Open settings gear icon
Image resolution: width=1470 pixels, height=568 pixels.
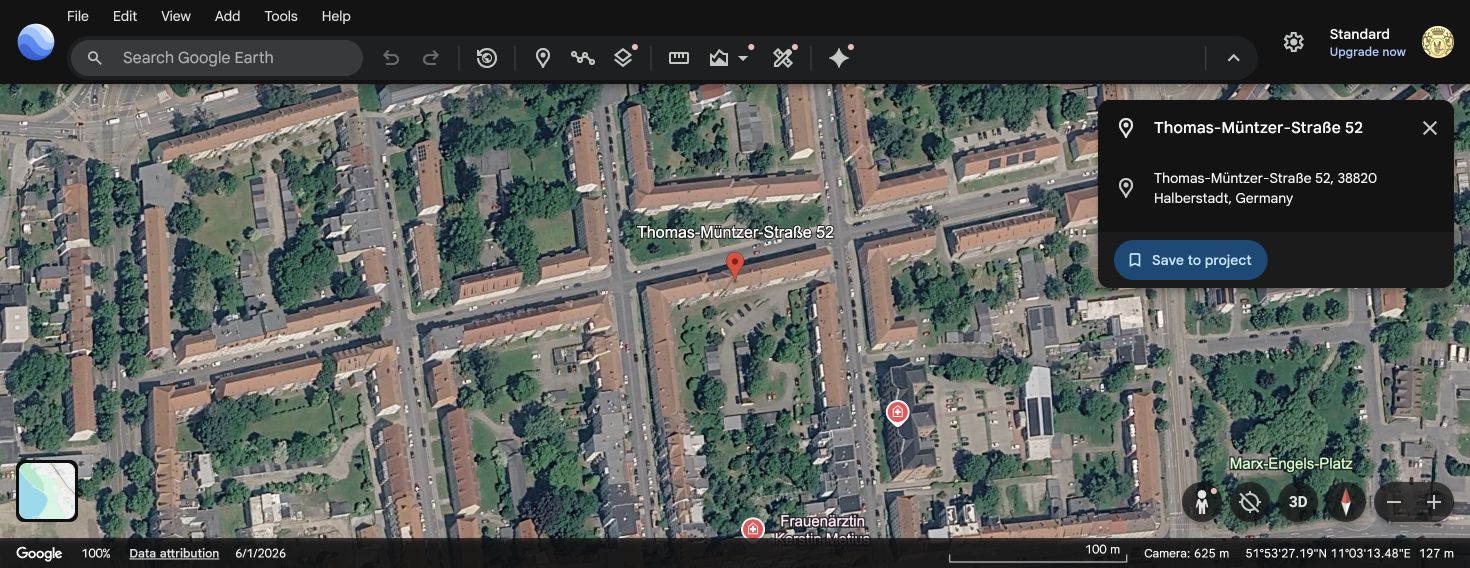coord(1294,42)
